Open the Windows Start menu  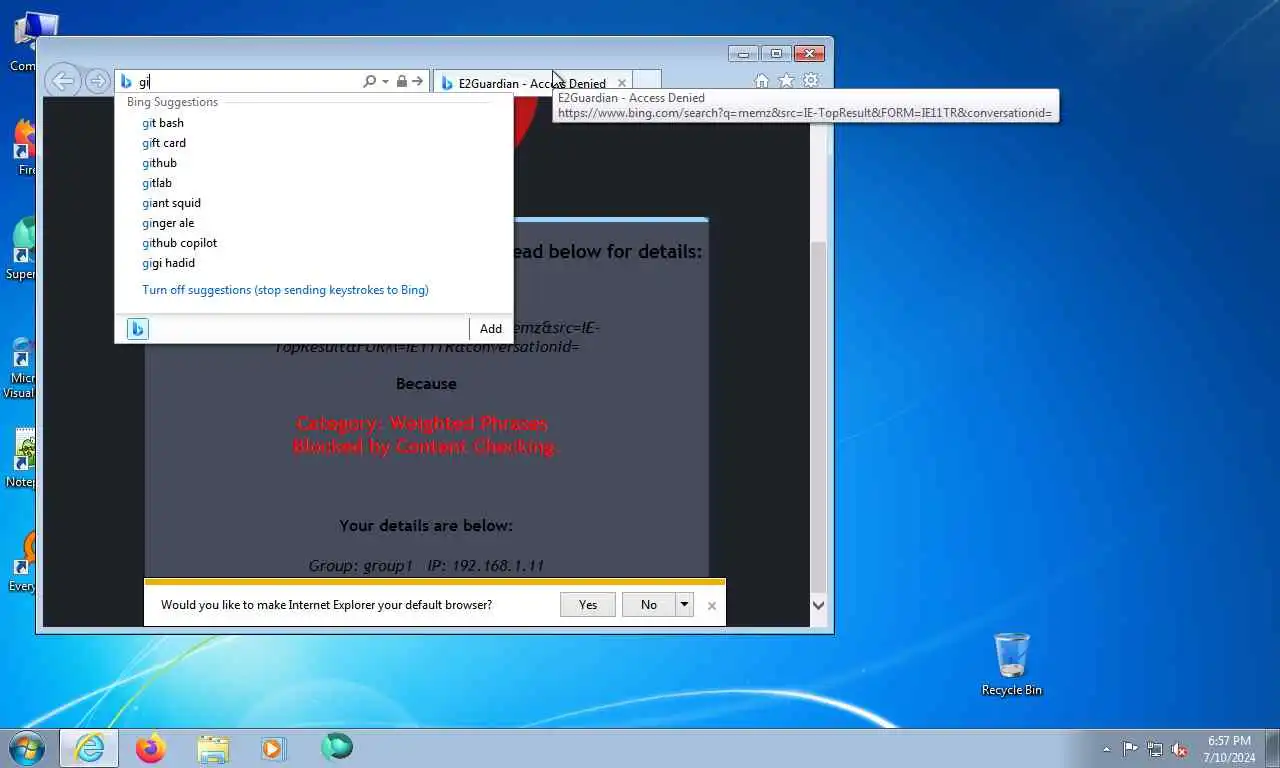(x=26, y=747)
